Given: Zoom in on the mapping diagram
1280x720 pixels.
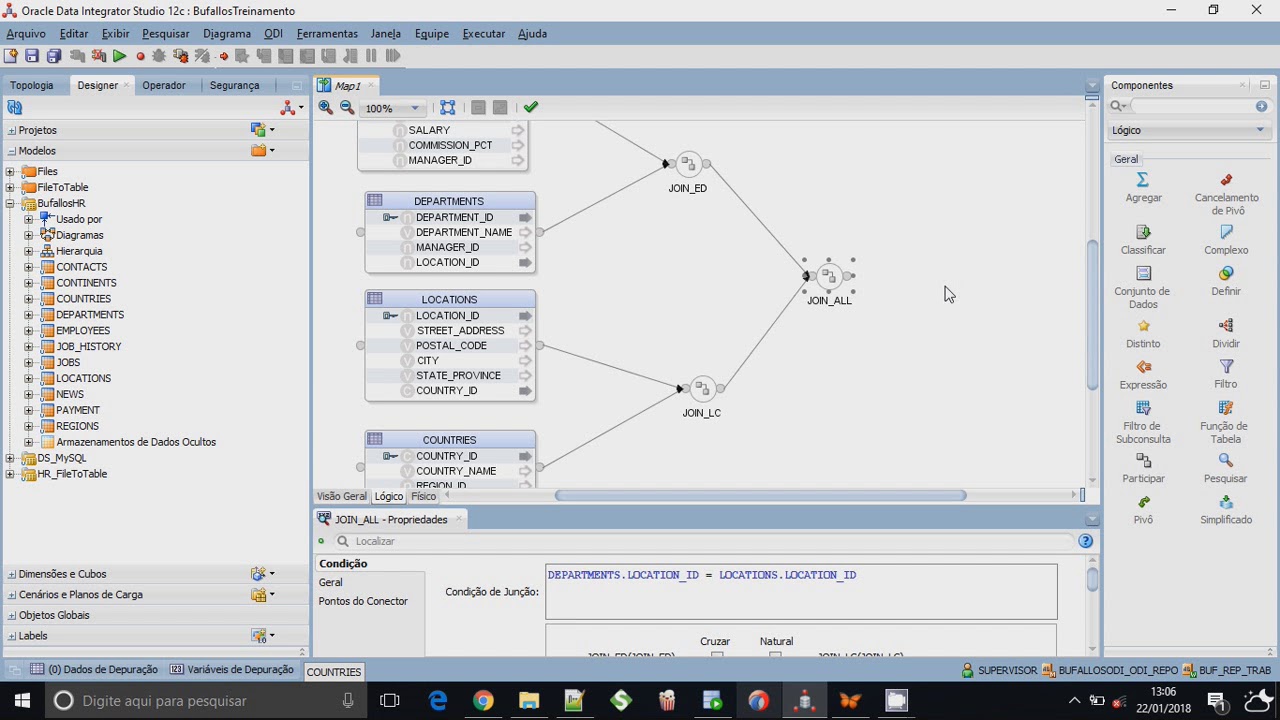Looking at the screenshot, I should coord(325,107).
